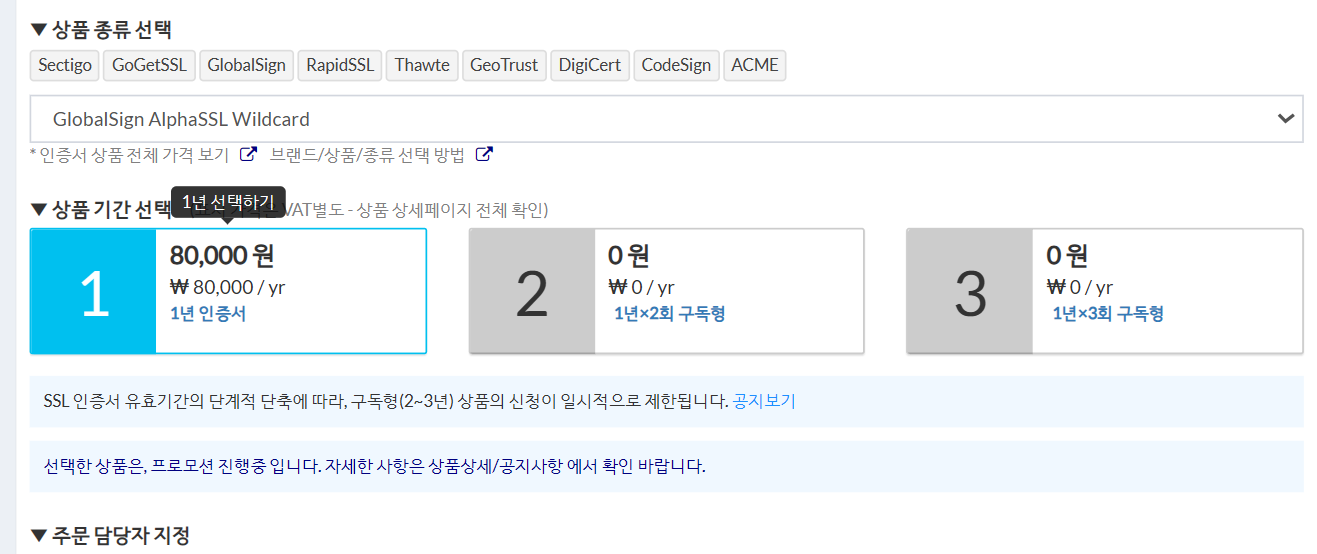Collapse the 주문 담당자 지정 section header
Screen dimensions: 1317x554
point(110,535)
